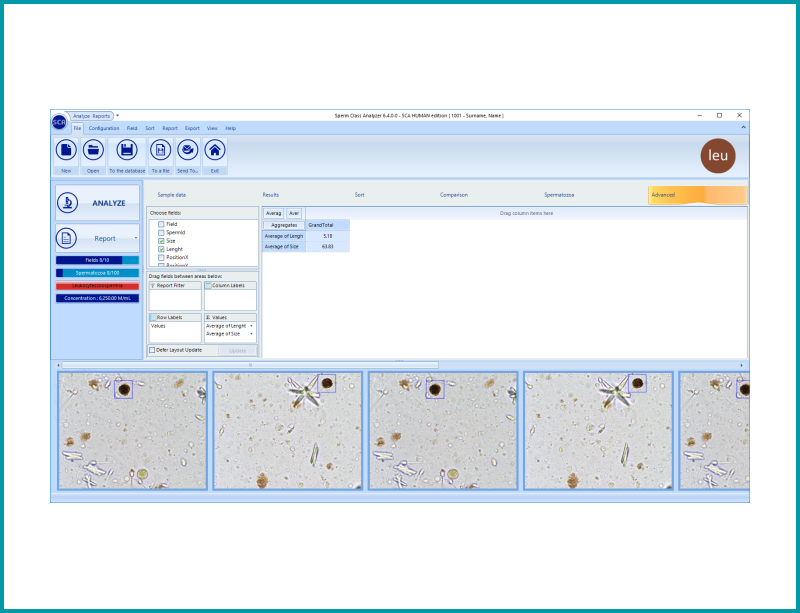The height and width of the screenshot is (613, 800).
Task: Open Average of Size value dropdown
Action: (x=252, y=334)
